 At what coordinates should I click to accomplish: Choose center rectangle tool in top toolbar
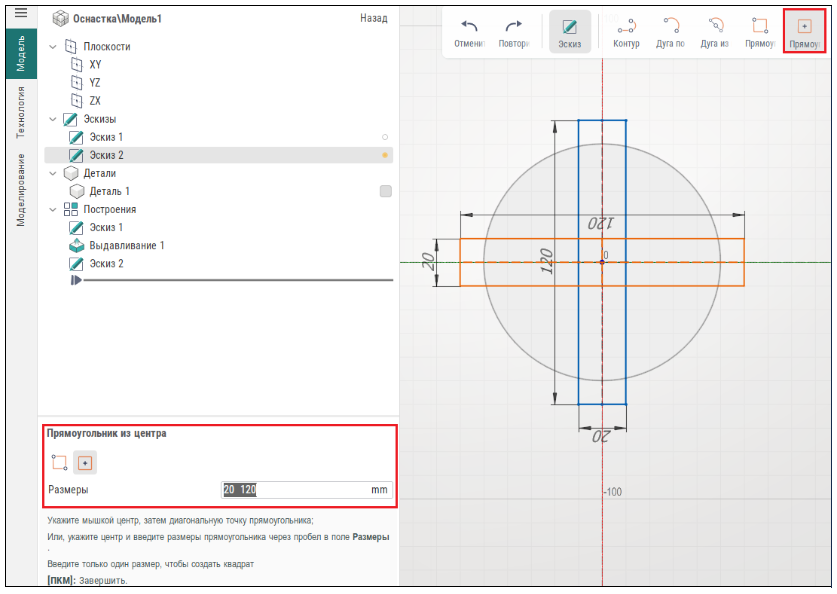coord(804,26)
